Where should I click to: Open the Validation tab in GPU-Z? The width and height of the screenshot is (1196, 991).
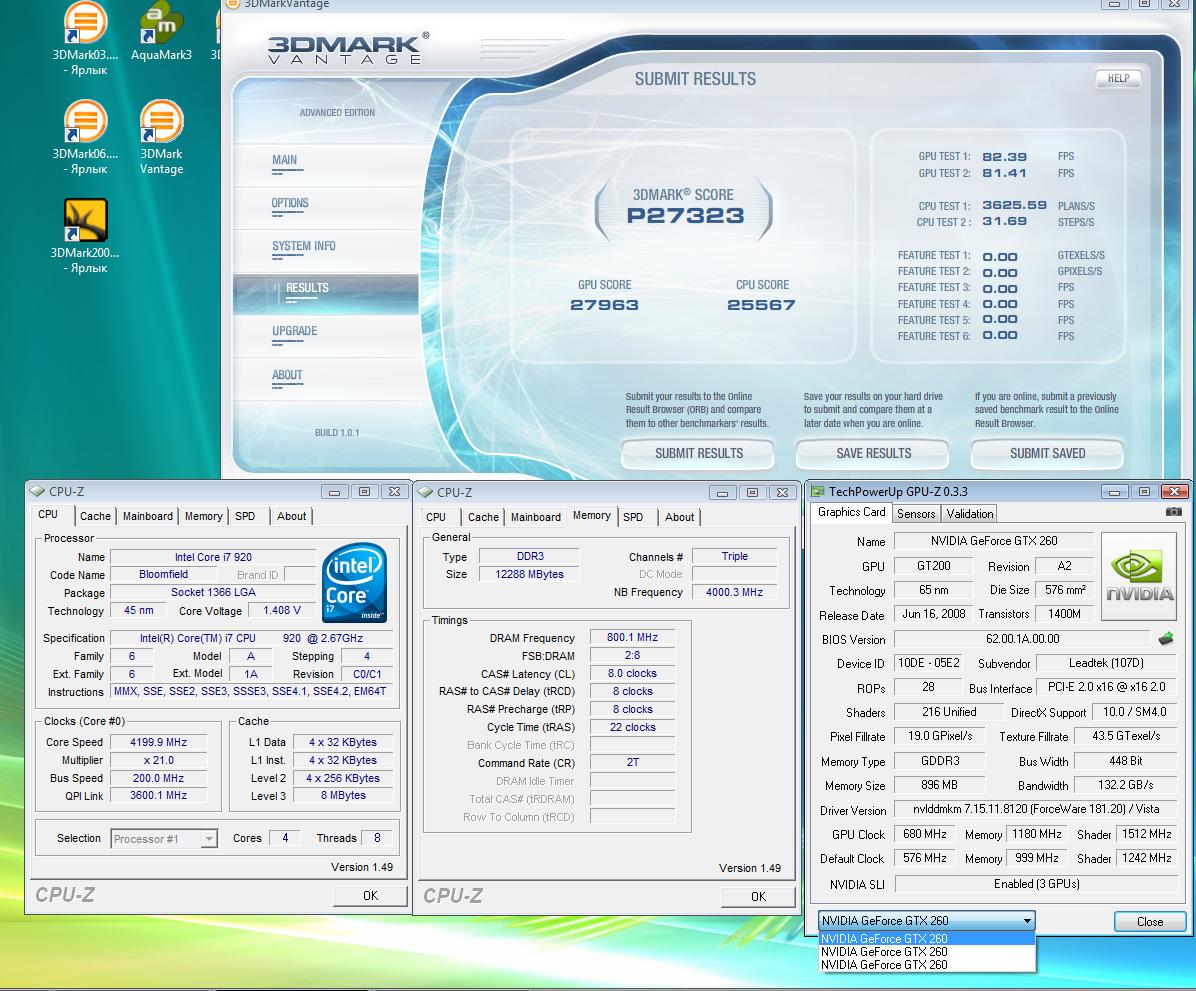[969, 513]
